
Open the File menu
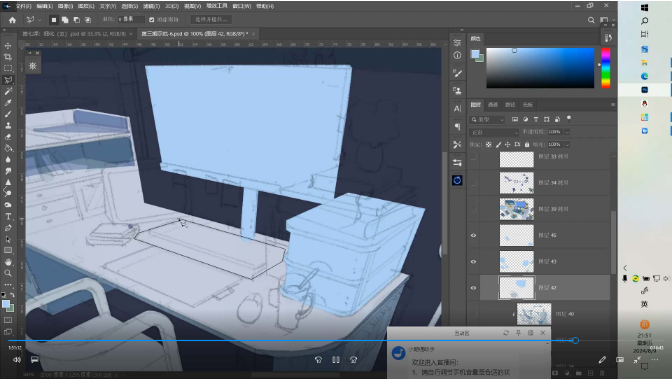coord(24,6)
